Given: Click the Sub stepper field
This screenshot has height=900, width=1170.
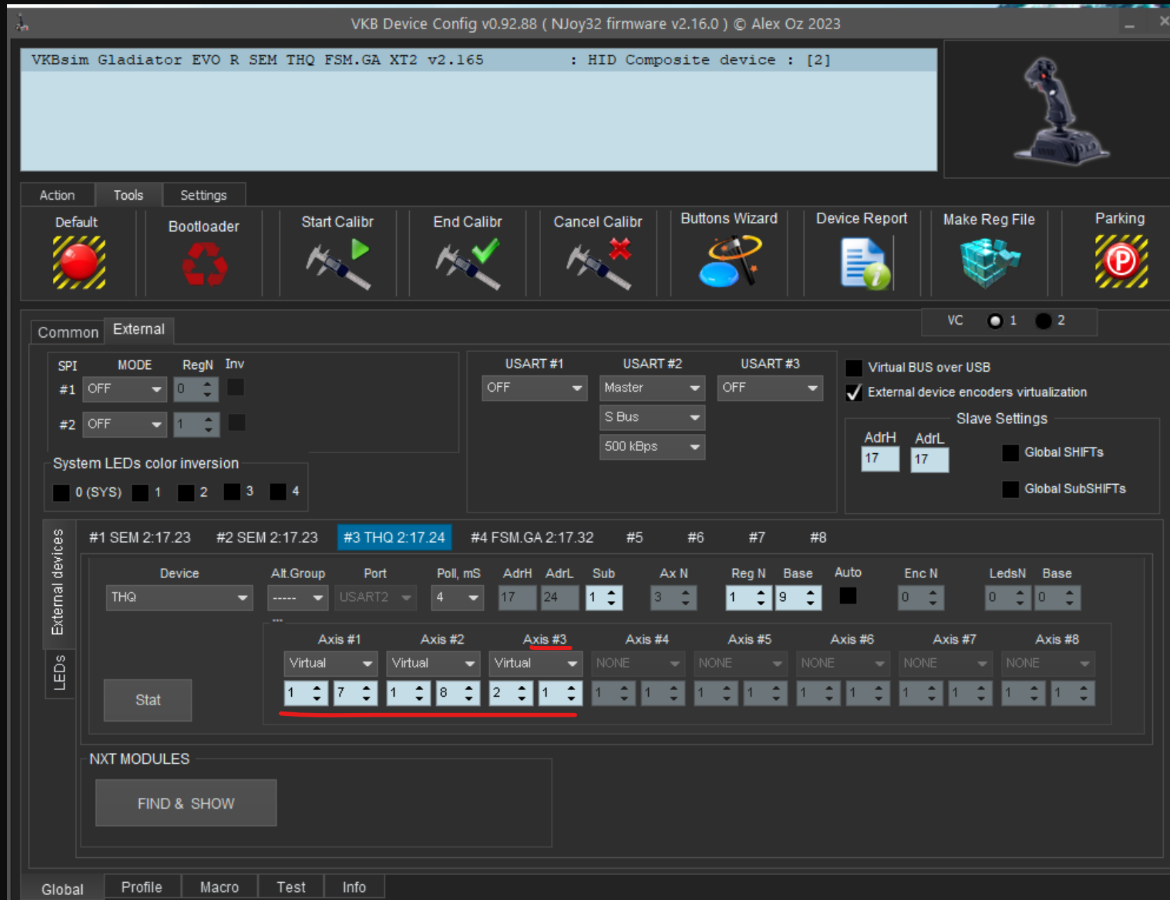Looking at the screenshot, I should [604, 597].
